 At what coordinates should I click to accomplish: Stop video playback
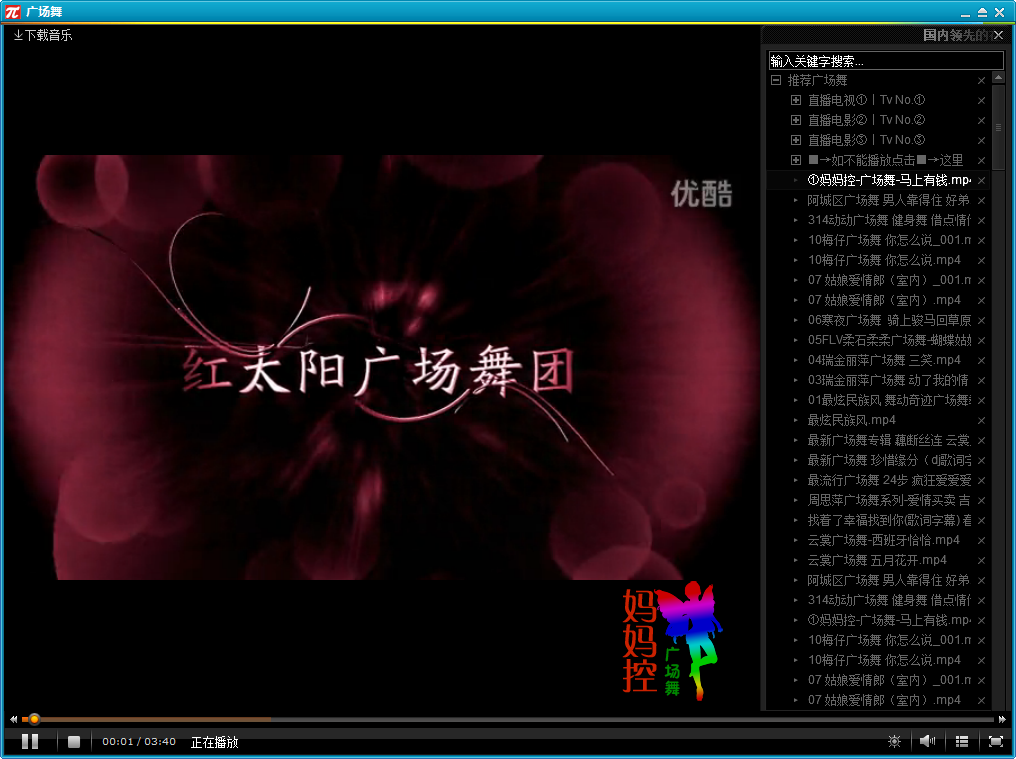[x=74, y=741]
